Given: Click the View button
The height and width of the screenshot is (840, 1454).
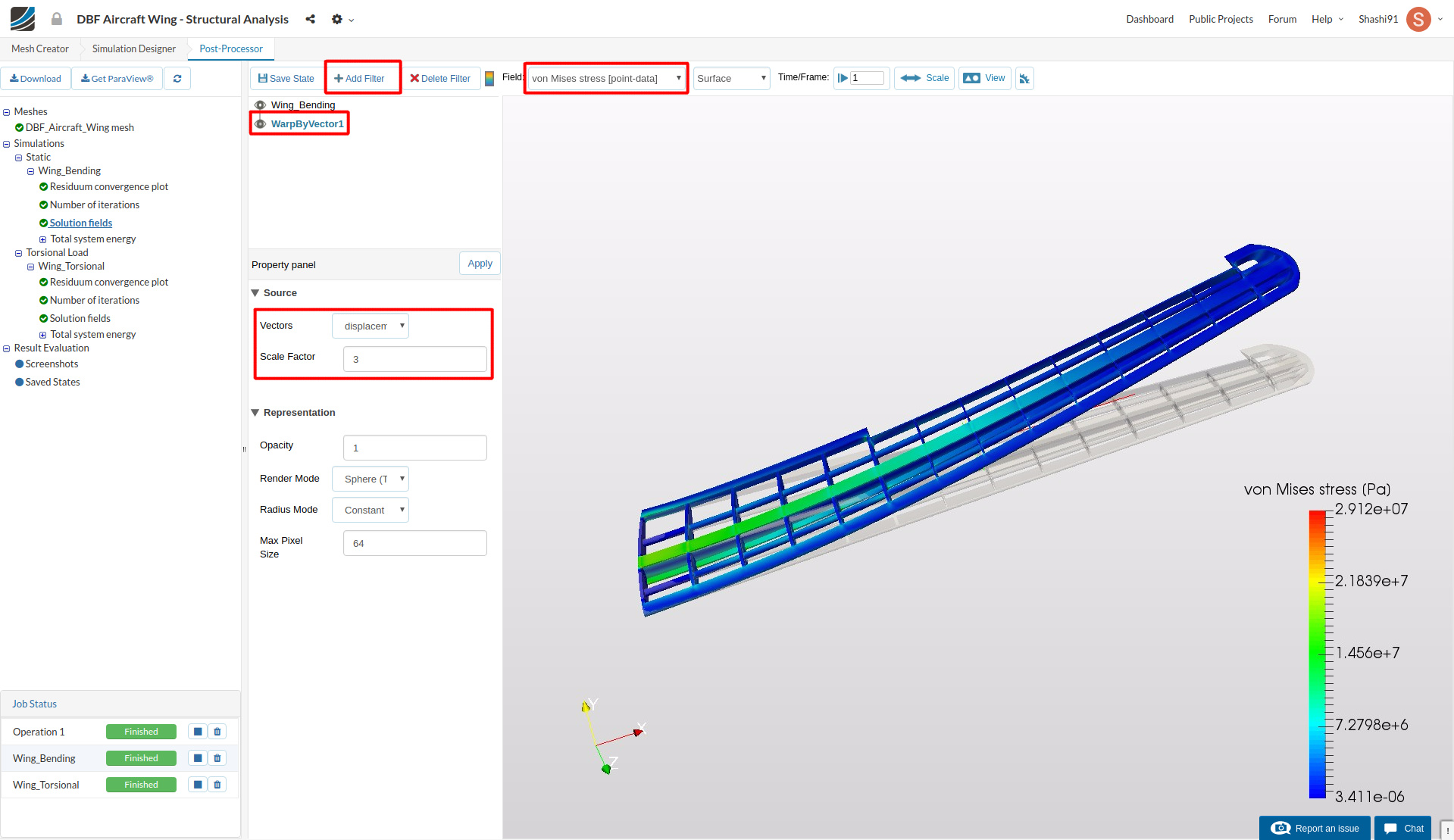Looking at the screenshot, I should point(985,78).
